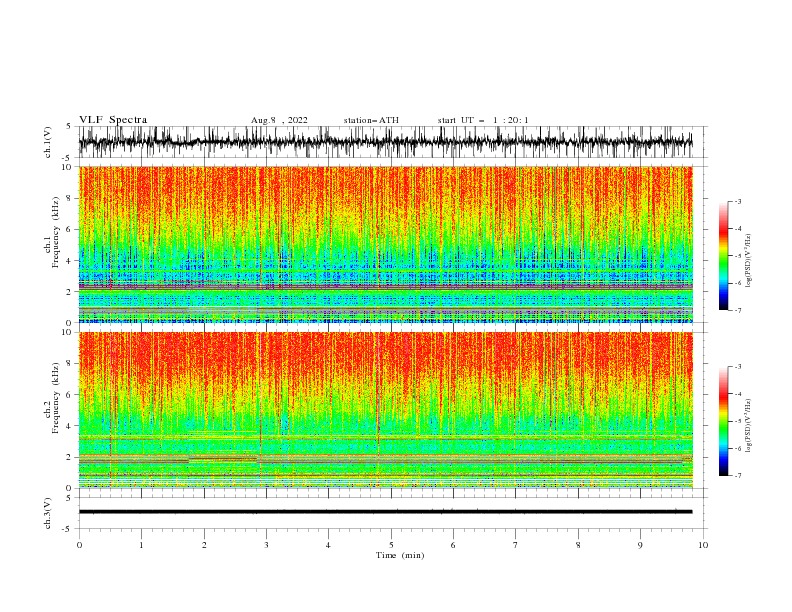Click time axis tick label "5"

click(391, 545)
